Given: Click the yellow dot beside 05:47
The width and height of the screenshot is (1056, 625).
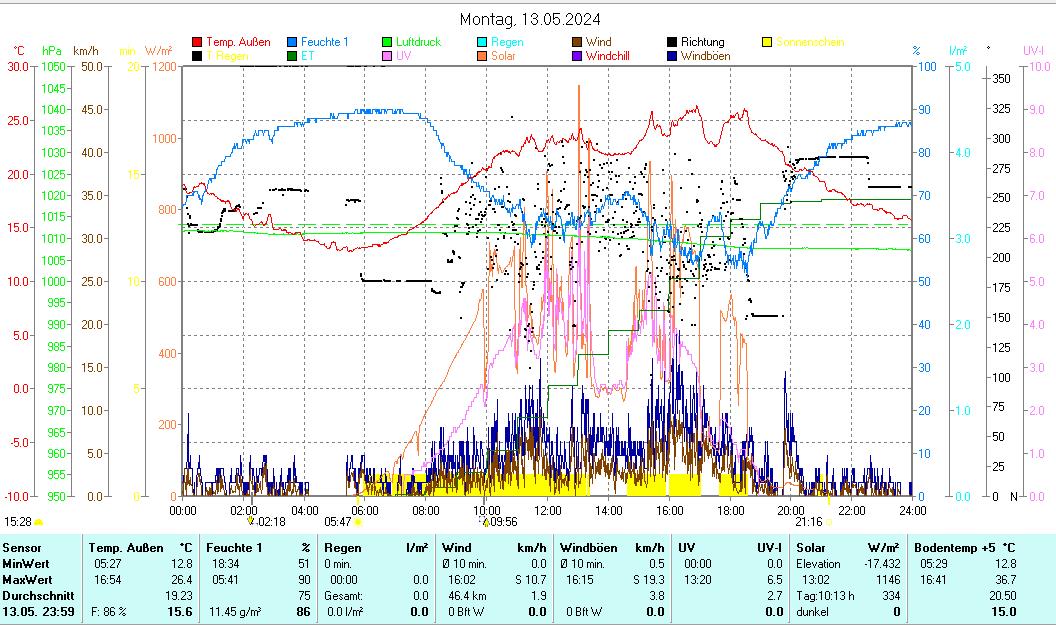Looking at the screenshot, I should tap(359, 522).
